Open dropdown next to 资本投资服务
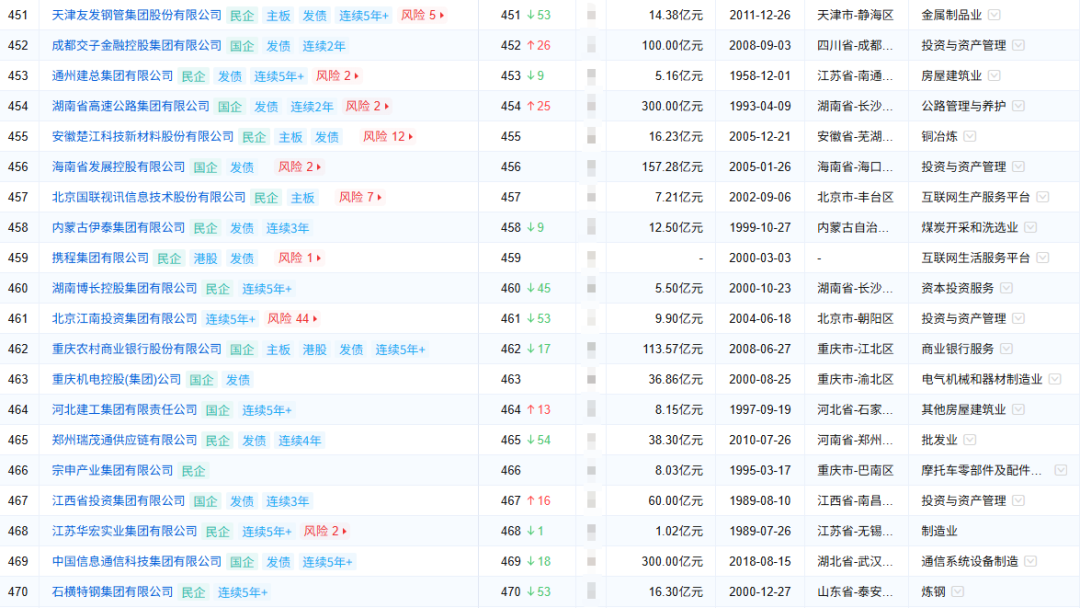 coord(1006,288)
